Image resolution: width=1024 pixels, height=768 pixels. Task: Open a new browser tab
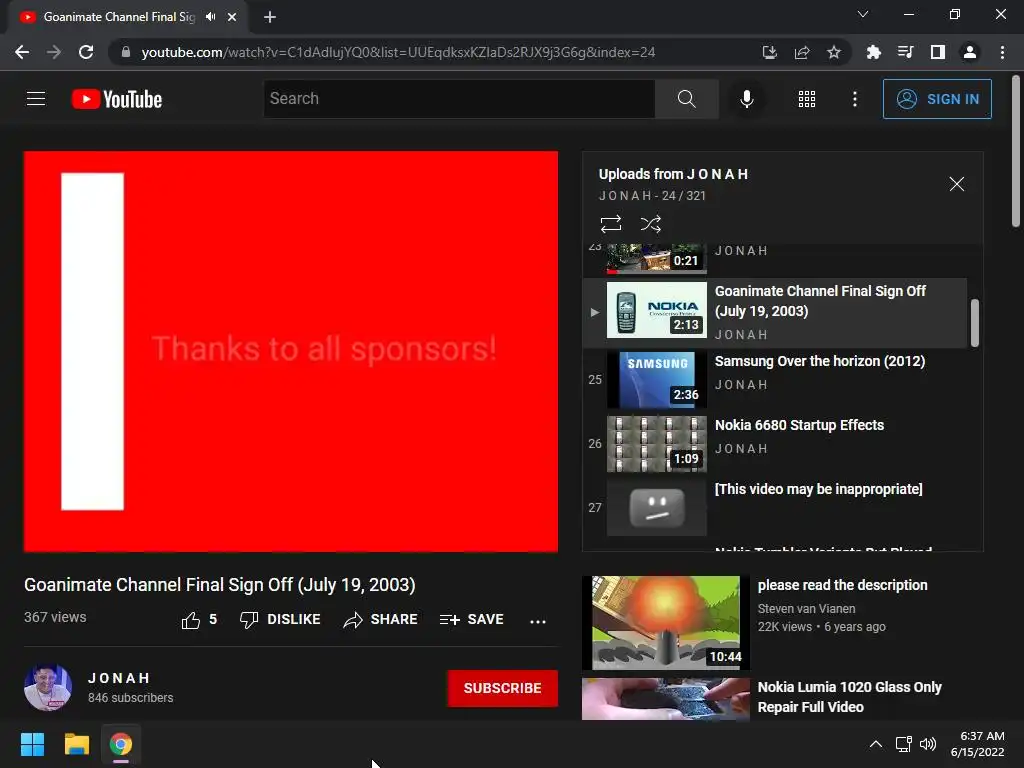click(270, 17)
